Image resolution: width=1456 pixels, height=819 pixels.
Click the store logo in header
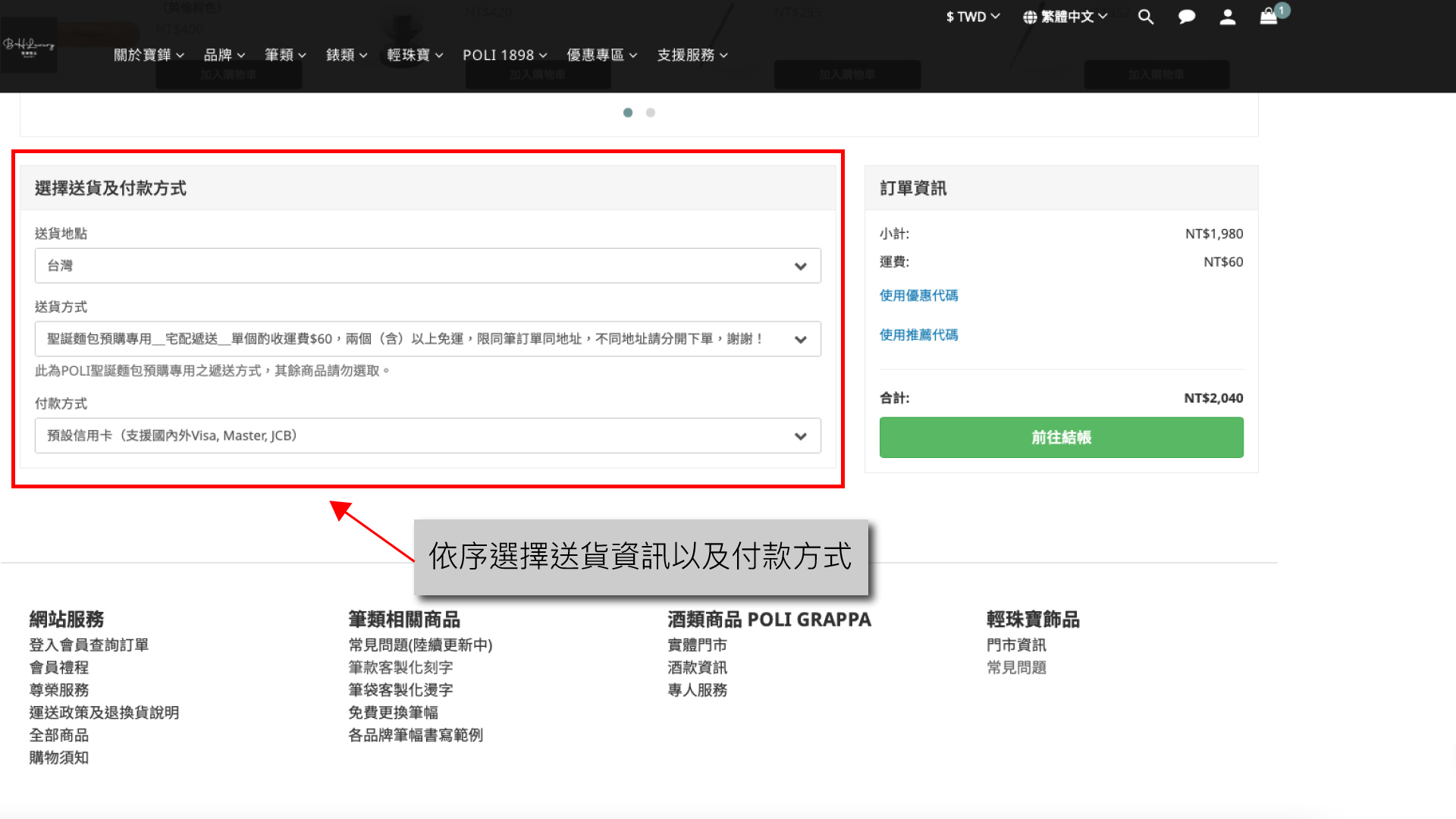(29, 45)
